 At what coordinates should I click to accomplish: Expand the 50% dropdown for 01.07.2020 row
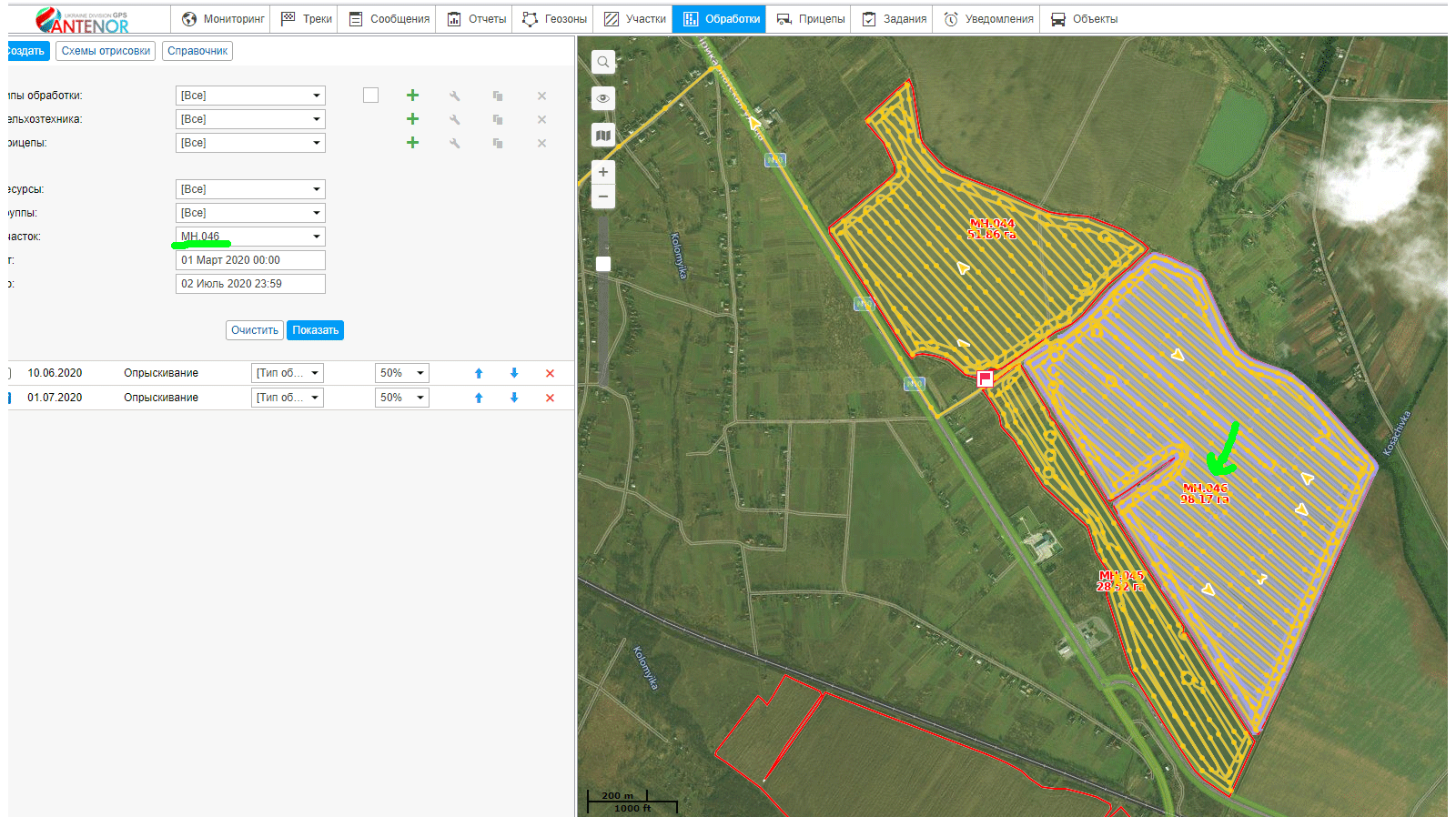pos(401,398)
